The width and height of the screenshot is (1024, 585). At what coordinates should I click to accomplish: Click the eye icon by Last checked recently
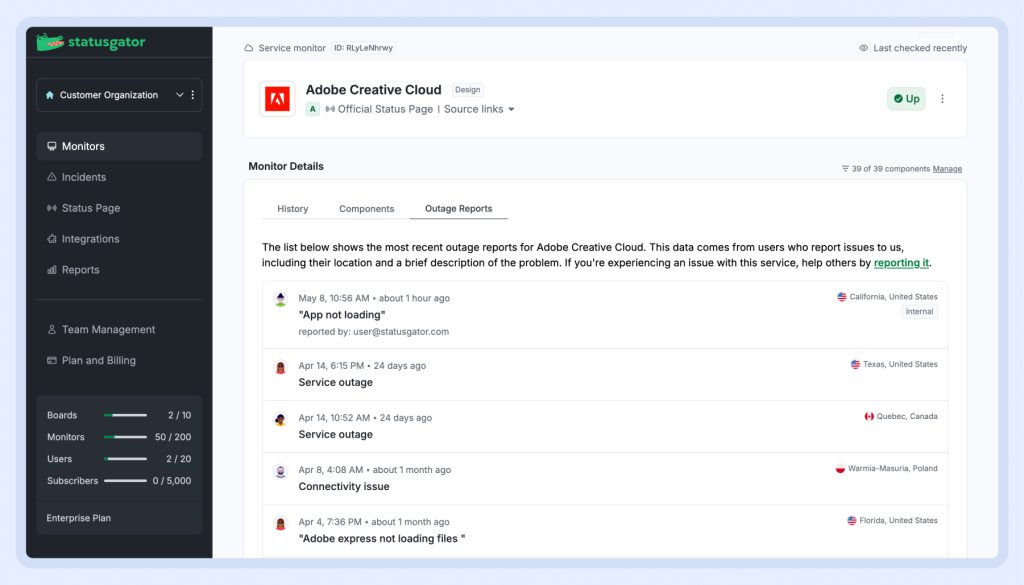863,48
